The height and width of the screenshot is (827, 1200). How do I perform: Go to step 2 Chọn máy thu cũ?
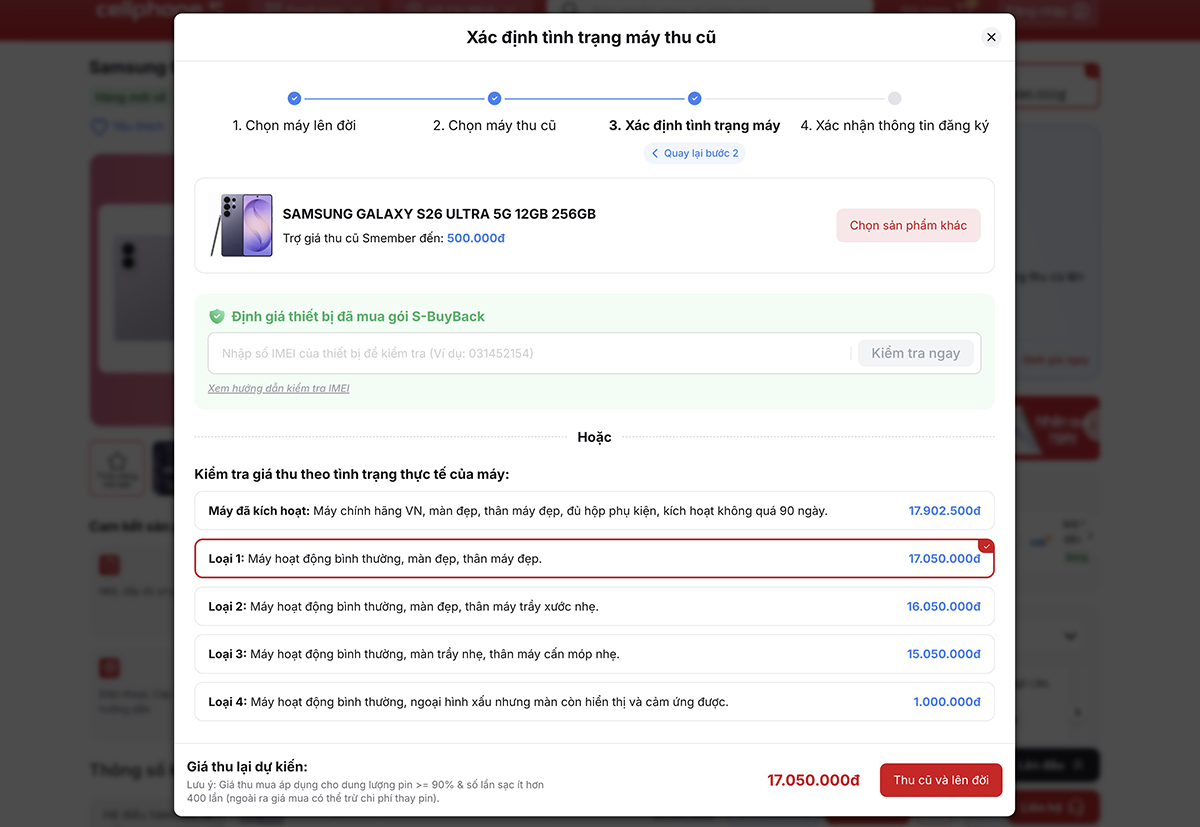494,125
